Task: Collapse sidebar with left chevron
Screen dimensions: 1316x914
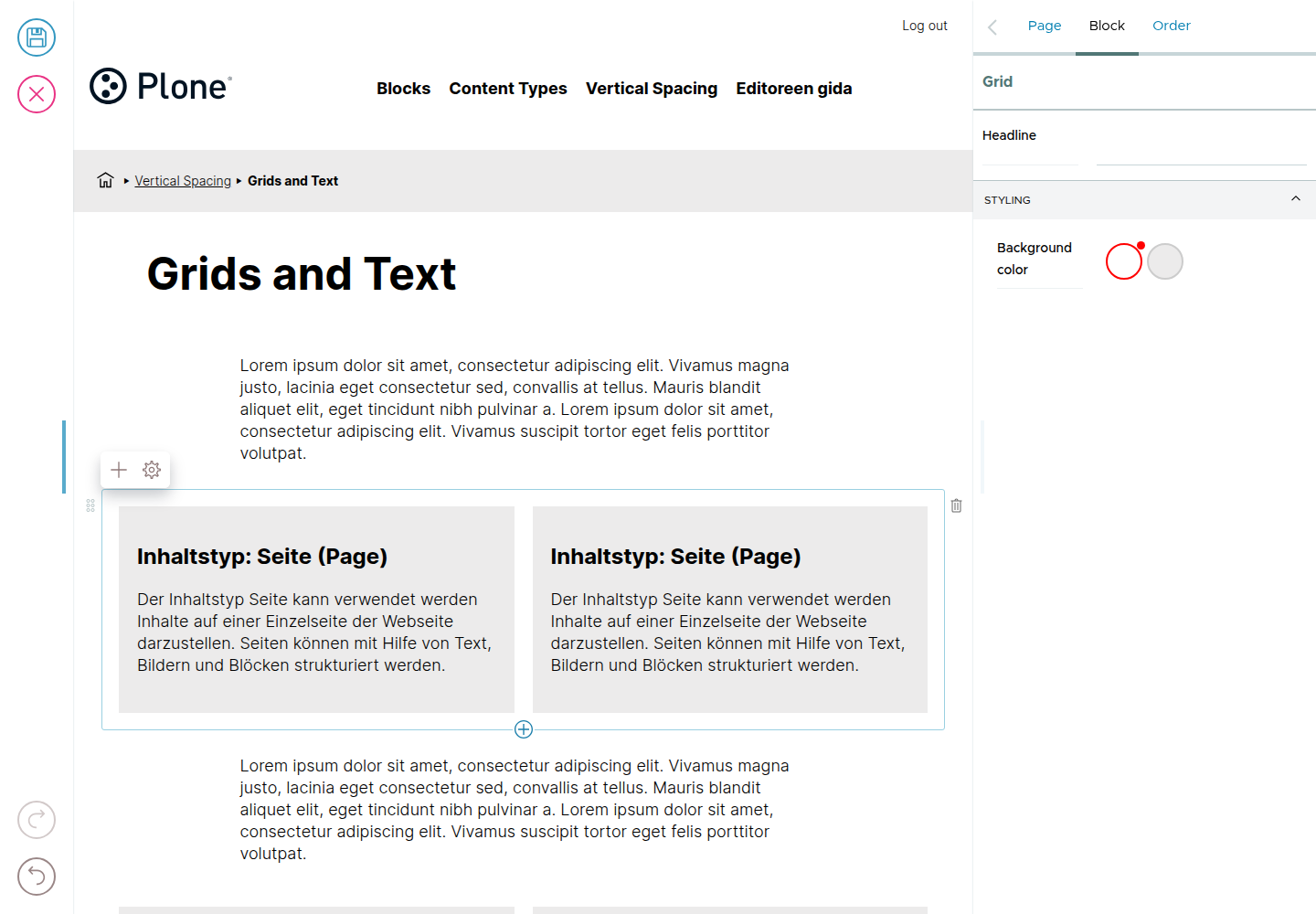Action: pyautogui.click(x=992, y=27)
